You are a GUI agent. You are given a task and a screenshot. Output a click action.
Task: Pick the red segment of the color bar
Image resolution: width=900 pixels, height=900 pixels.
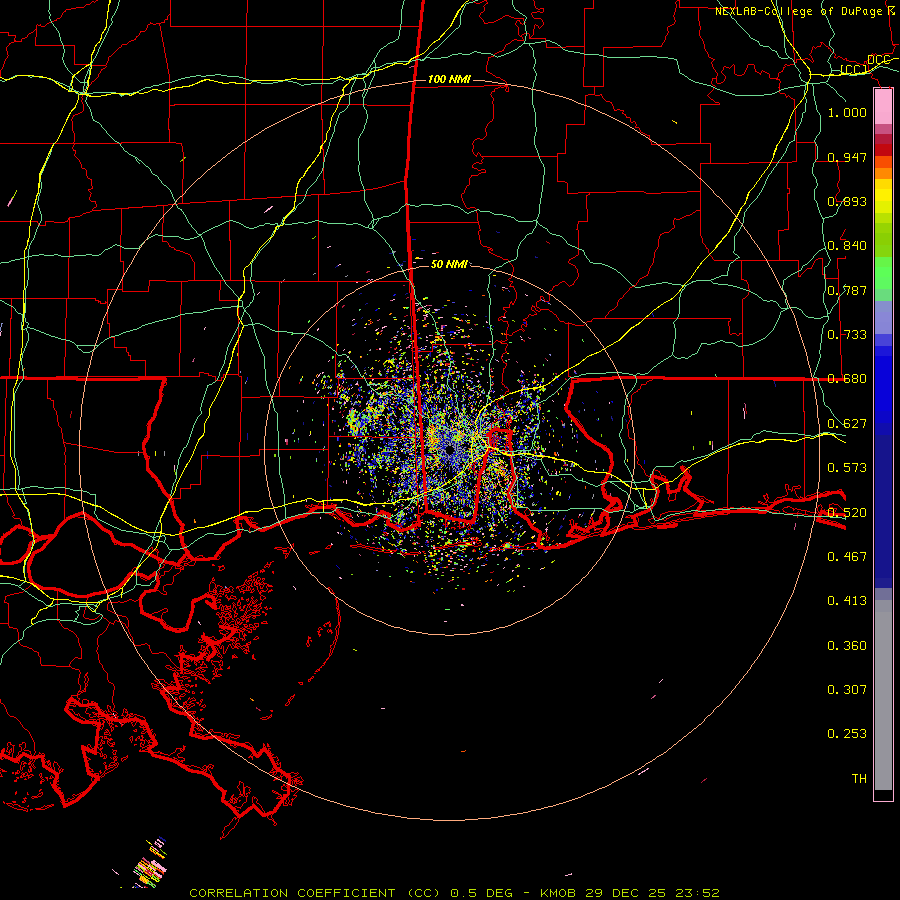tap(883, 150)
